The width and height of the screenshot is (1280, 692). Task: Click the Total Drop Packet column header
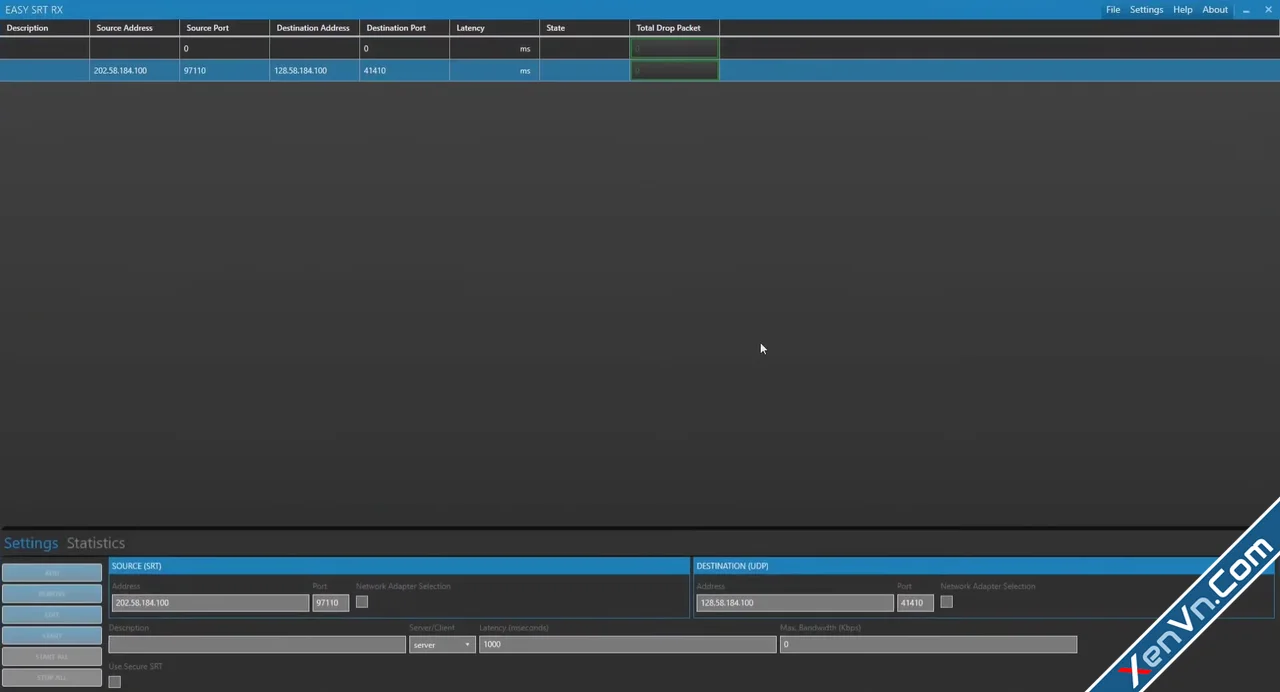pos(675,28)
